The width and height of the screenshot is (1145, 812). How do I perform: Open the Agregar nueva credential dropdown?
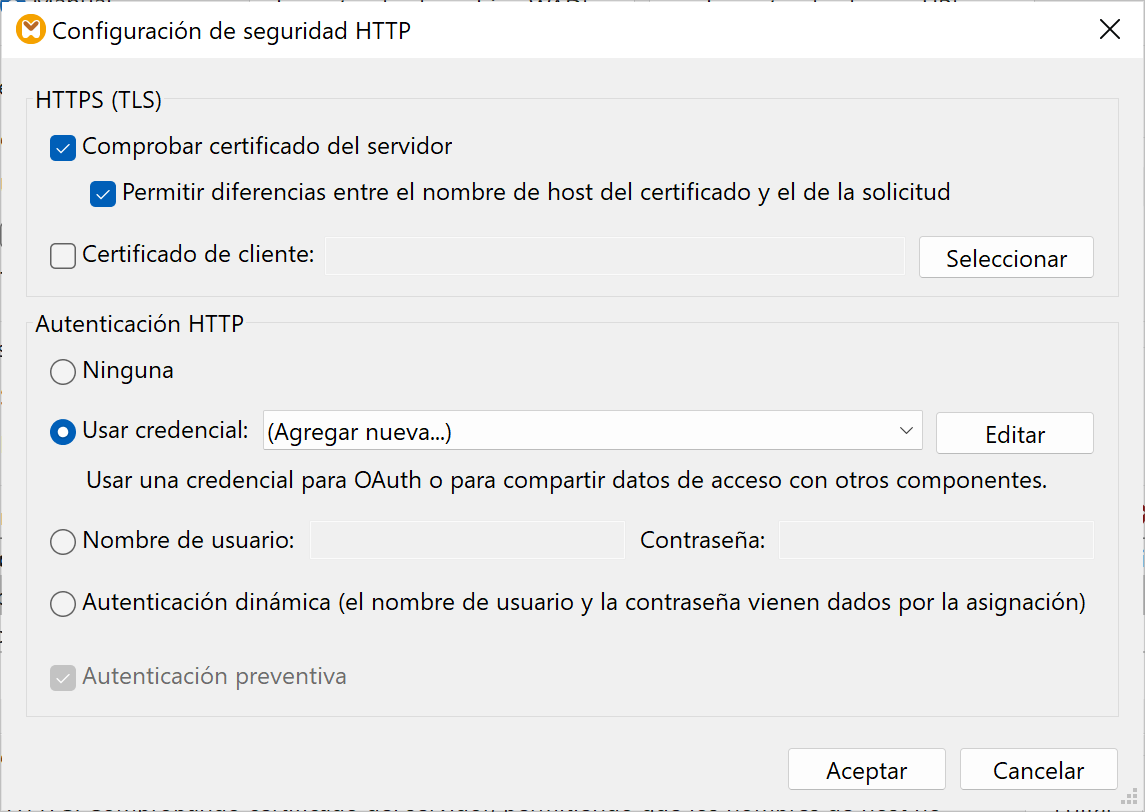pyautogui.click(x=592, y=432)
